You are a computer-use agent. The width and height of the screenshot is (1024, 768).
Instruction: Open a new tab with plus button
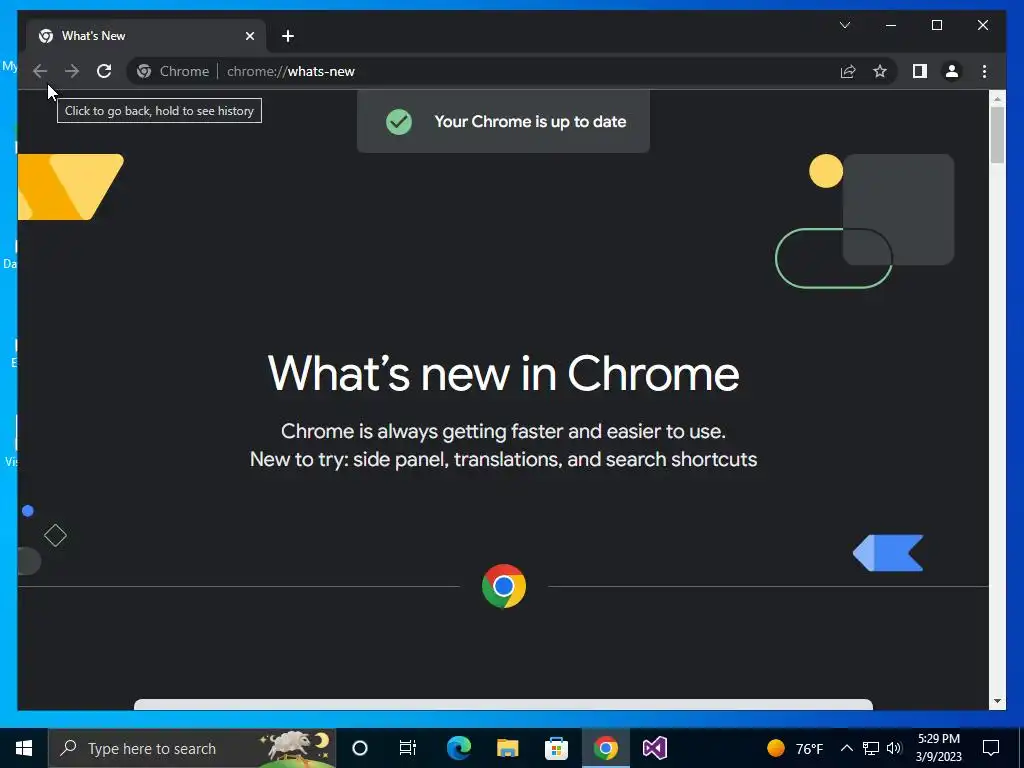coord(288,36)
